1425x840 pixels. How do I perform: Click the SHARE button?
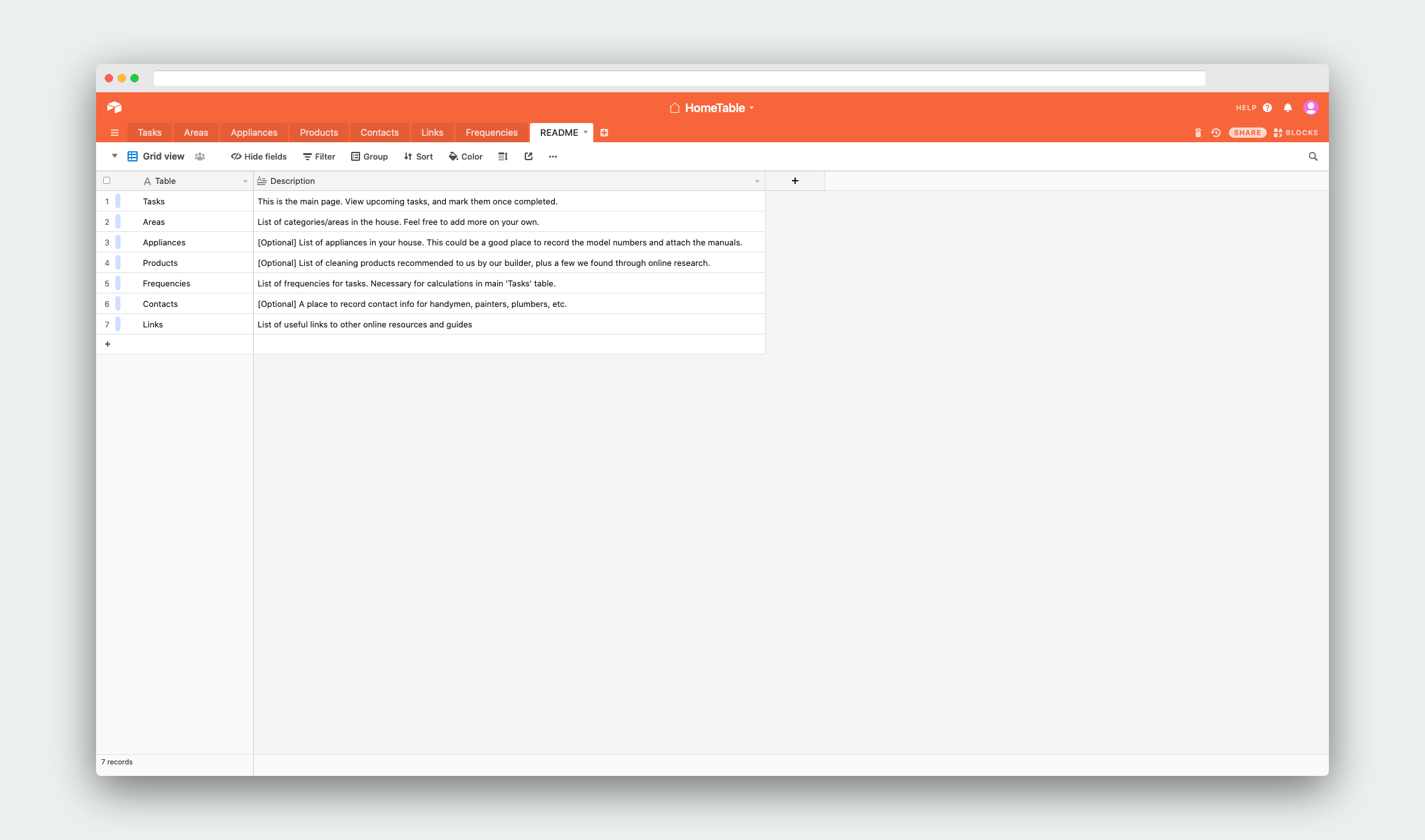click(x=1247, y=133)
